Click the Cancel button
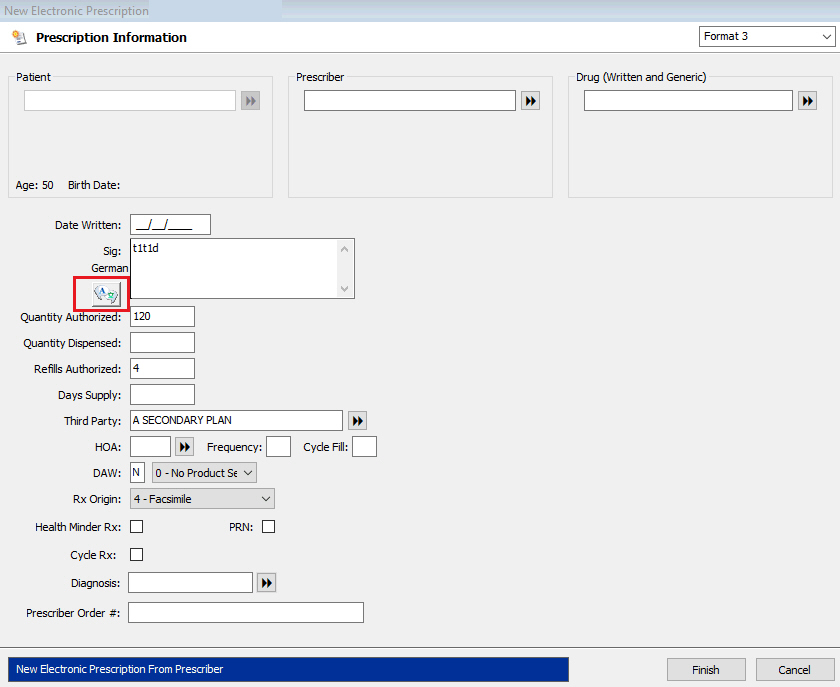This screenshot has height=687, width=840. click(795, 670)
